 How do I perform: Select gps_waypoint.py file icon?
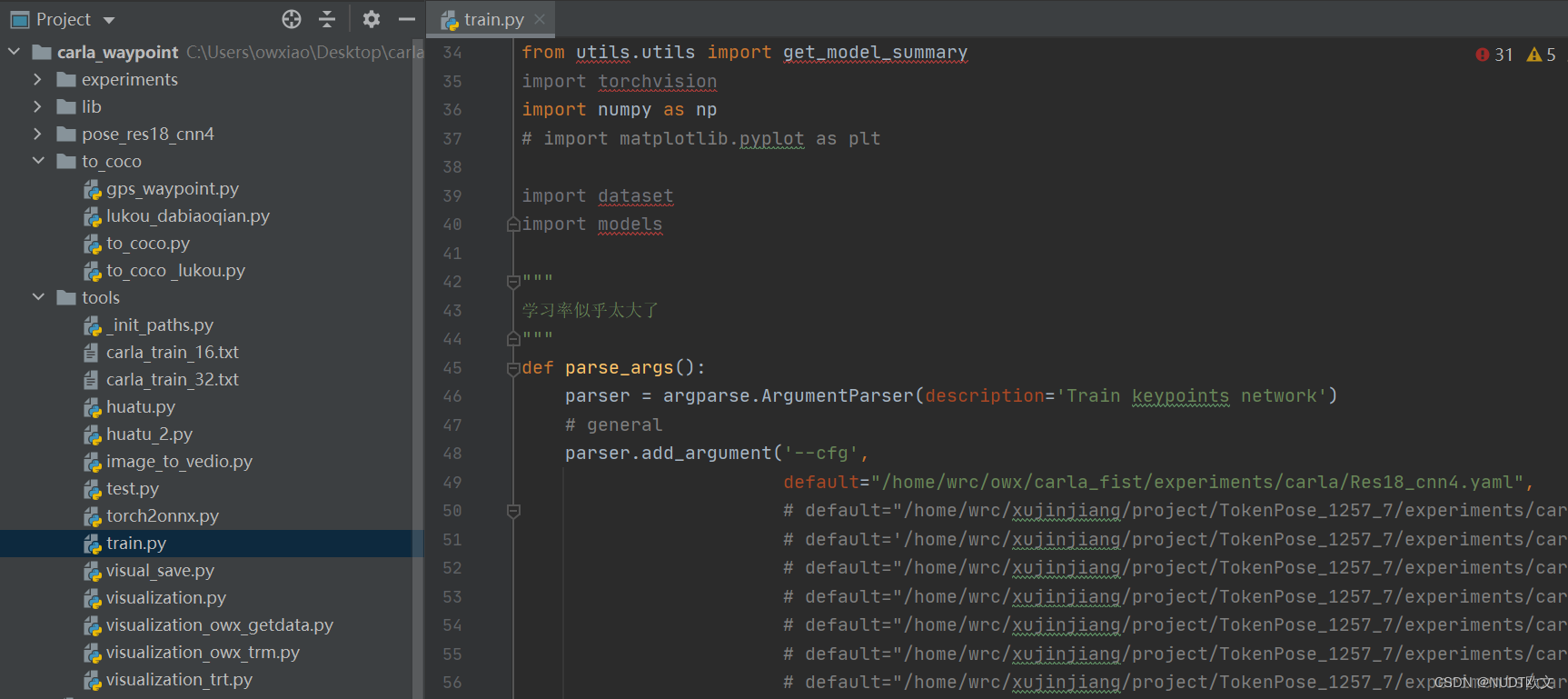point(92,189)
